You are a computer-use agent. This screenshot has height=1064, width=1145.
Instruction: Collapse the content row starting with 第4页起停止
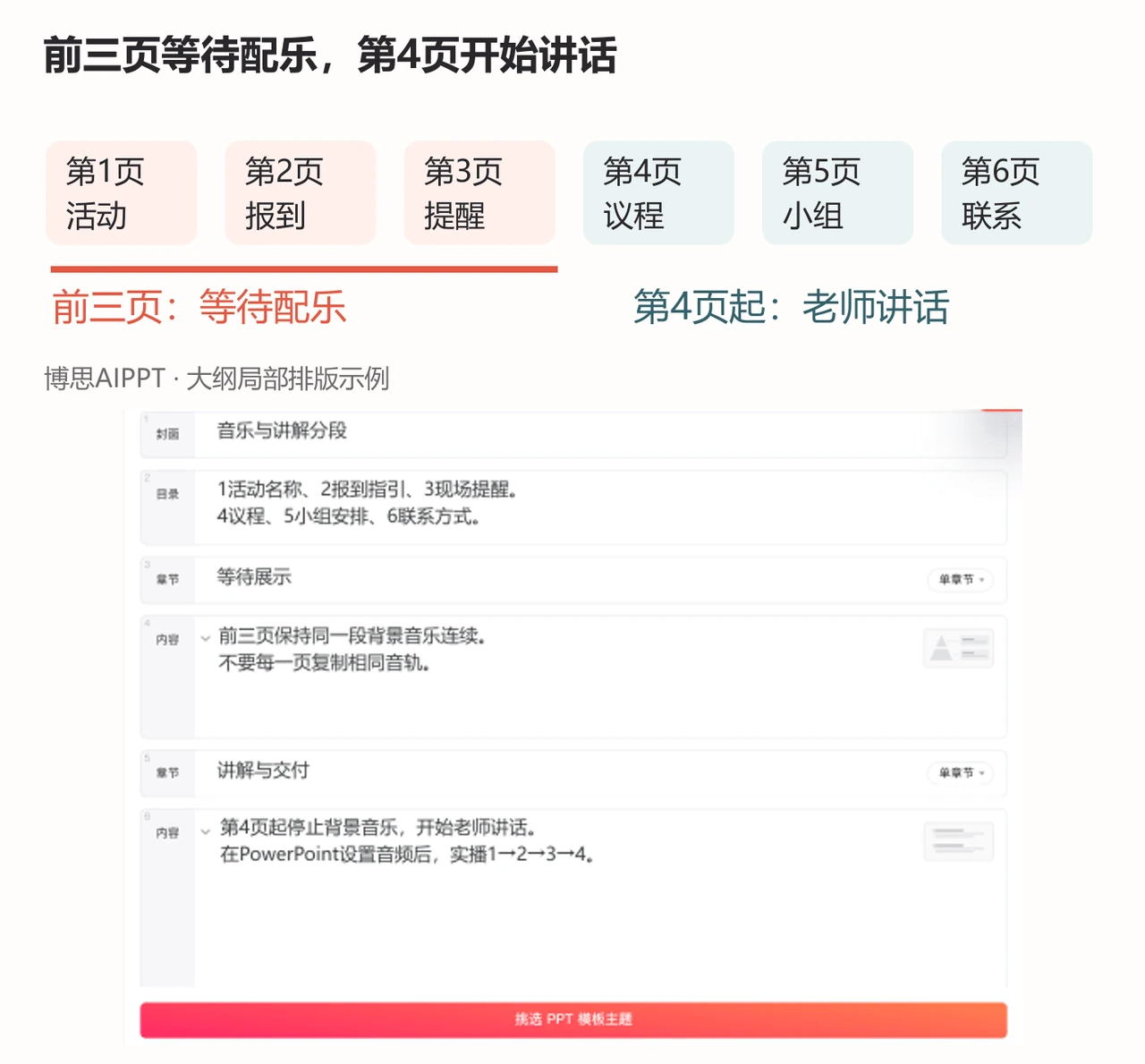206,832
